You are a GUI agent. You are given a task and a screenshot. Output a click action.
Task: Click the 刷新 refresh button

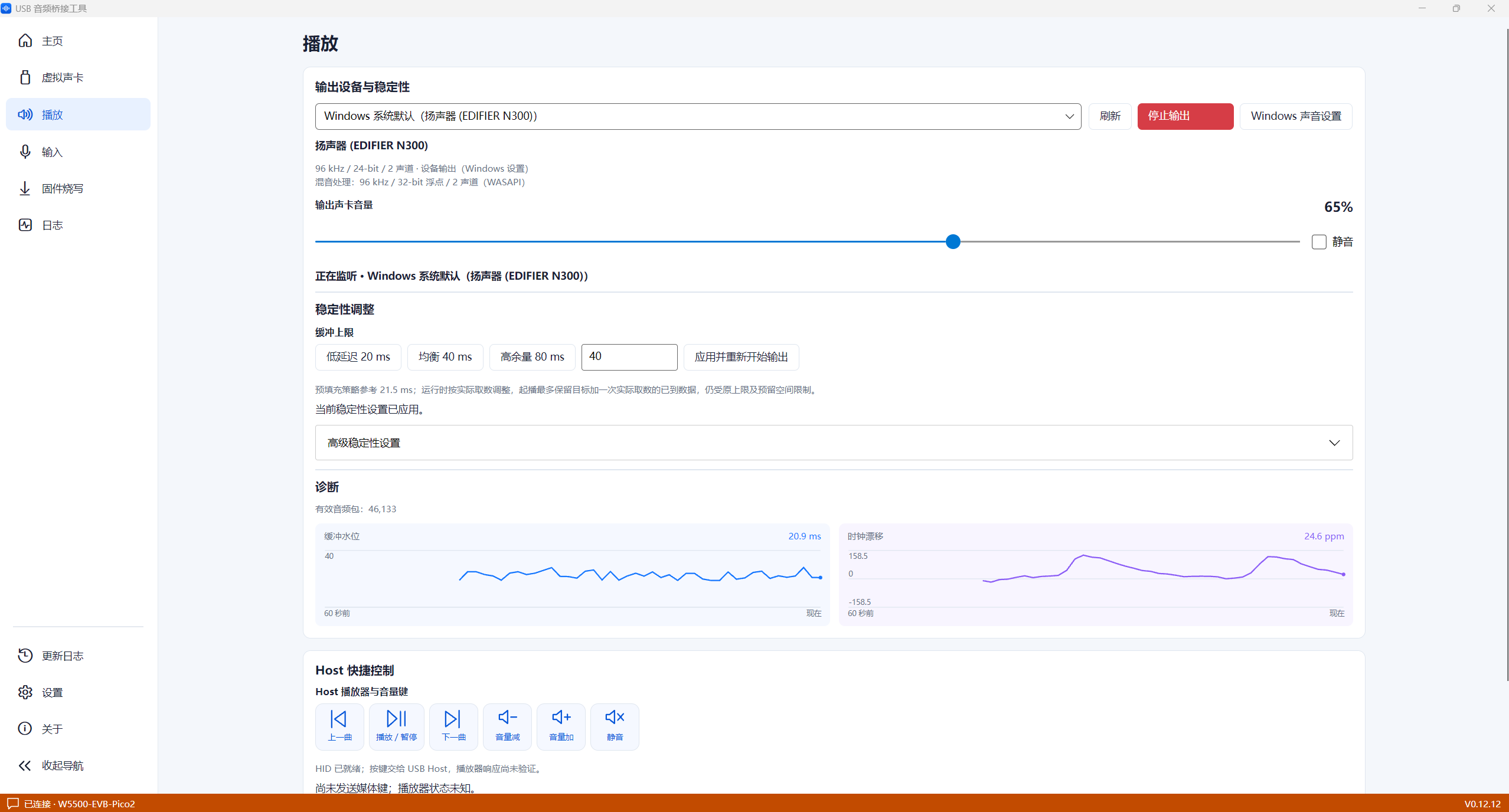point(1110,116)
